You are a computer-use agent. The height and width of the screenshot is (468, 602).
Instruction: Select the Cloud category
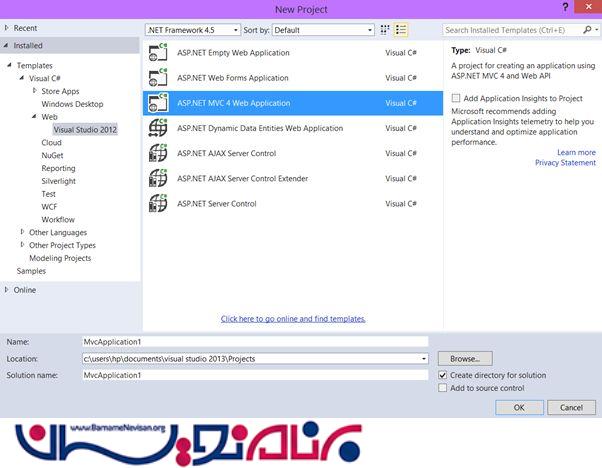51,142
